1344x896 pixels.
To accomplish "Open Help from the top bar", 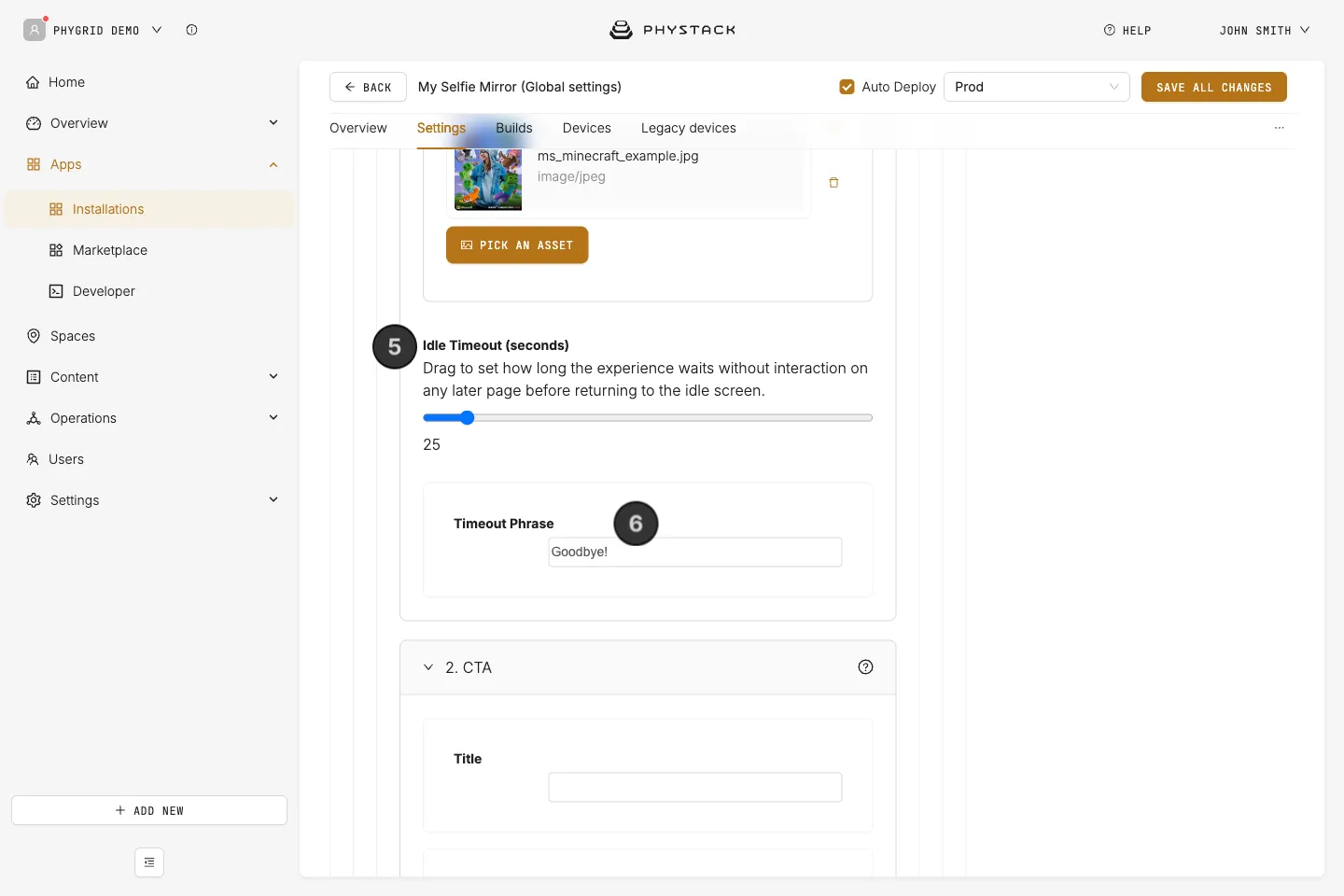I will click(x=1127, y=30).
